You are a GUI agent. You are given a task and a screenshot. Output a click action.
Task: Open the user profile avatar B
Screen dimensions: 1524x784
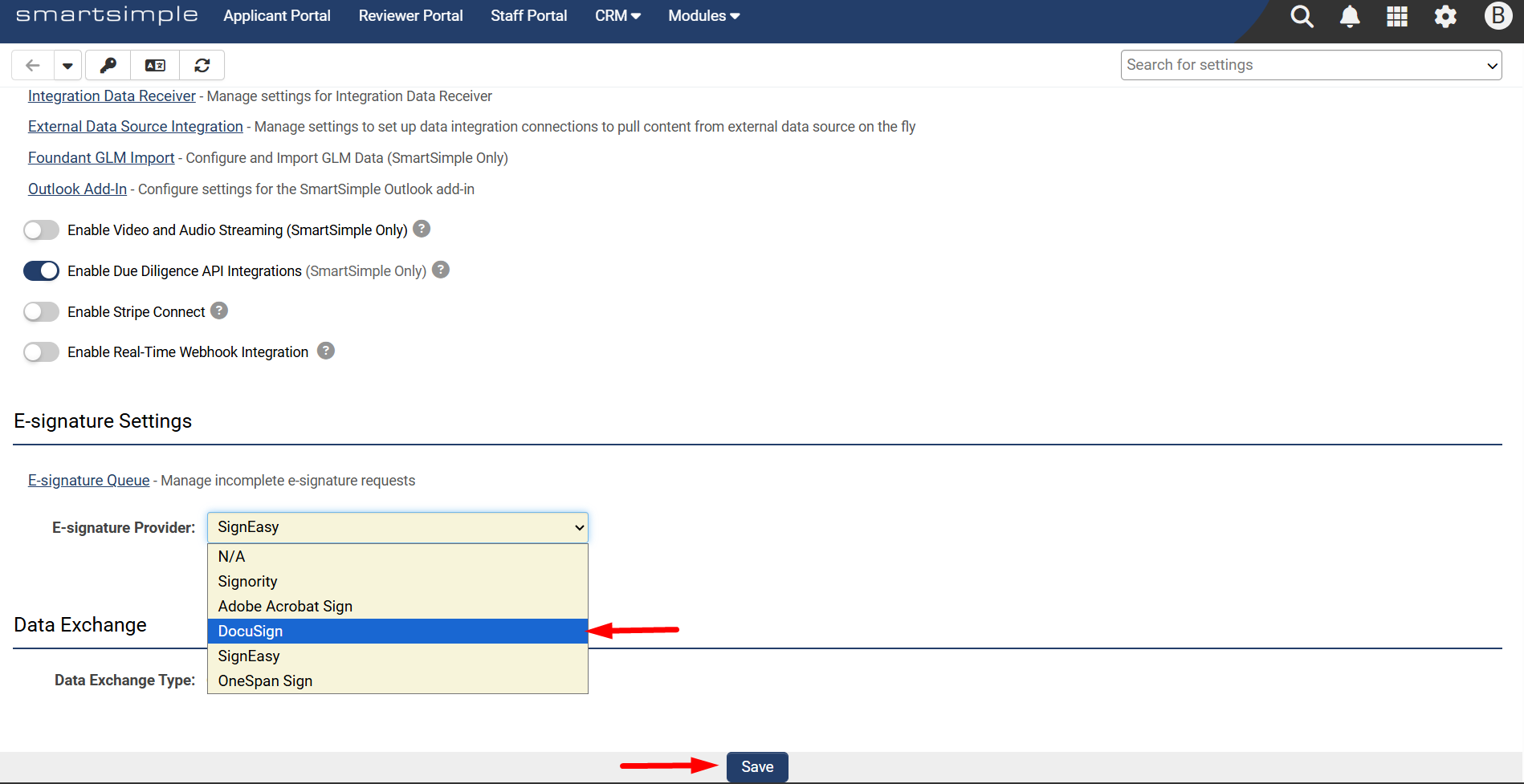(x=1498, y=15)
